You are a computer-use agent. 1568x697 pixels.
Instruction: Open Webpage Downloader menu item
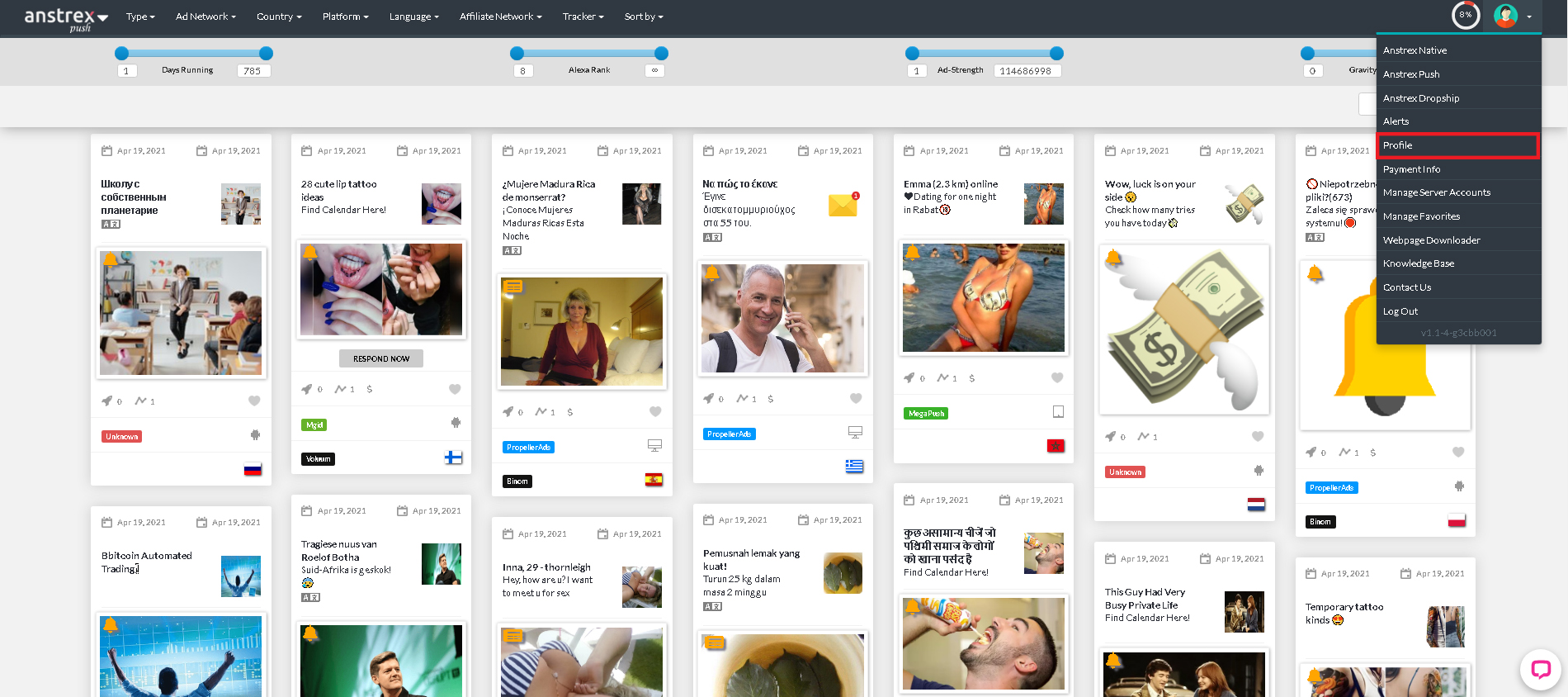pos(1458,240)
